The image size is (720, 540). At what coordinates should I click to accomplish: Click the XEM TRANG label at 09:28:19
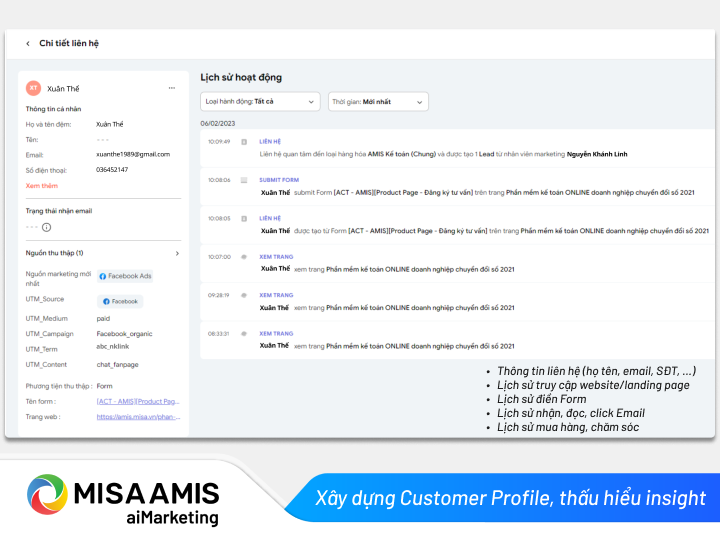pos(276,295)
